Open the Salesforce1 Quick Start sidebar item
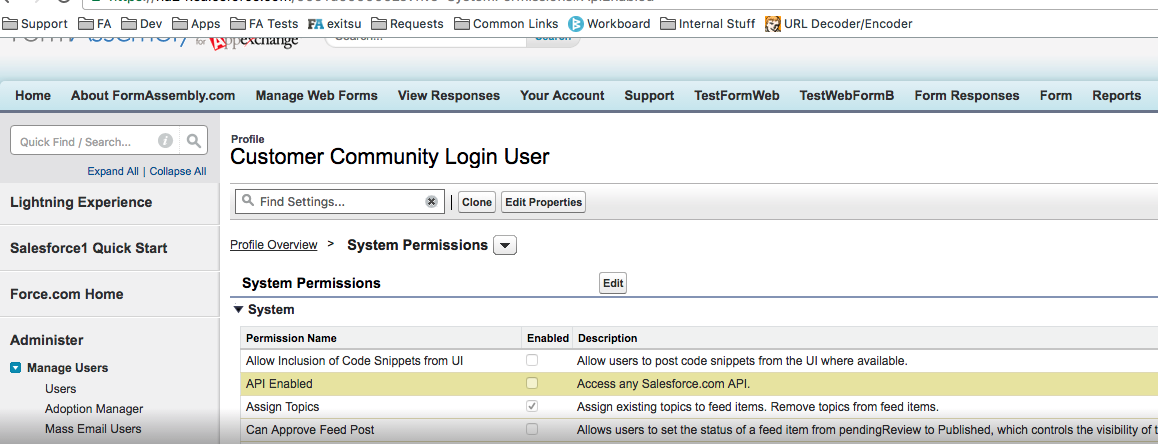 tap(89, 248)
